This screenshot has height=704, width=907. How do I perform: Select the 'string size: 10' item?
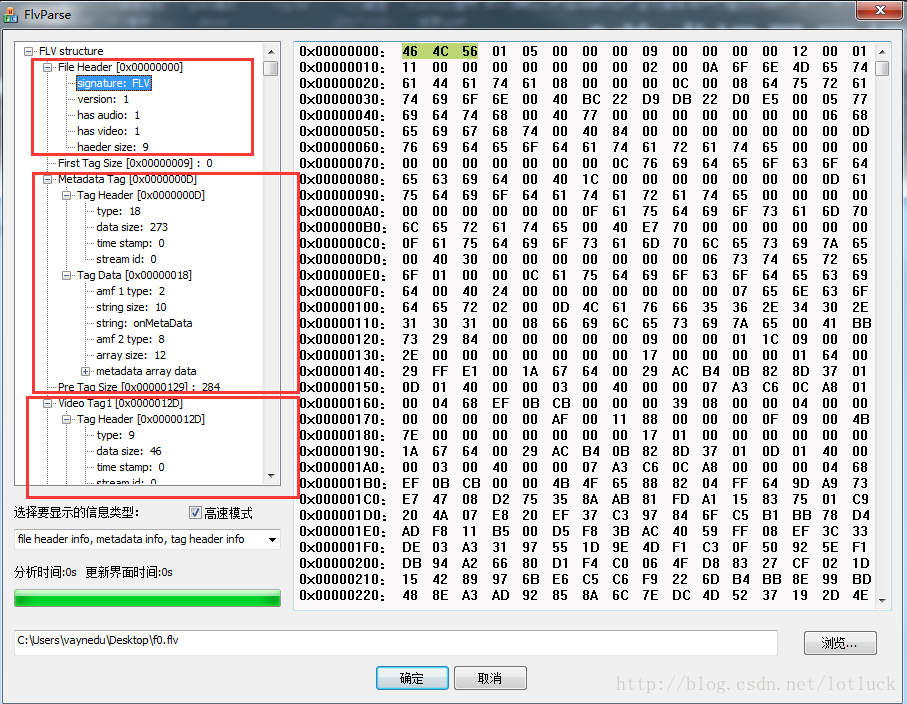131,307
